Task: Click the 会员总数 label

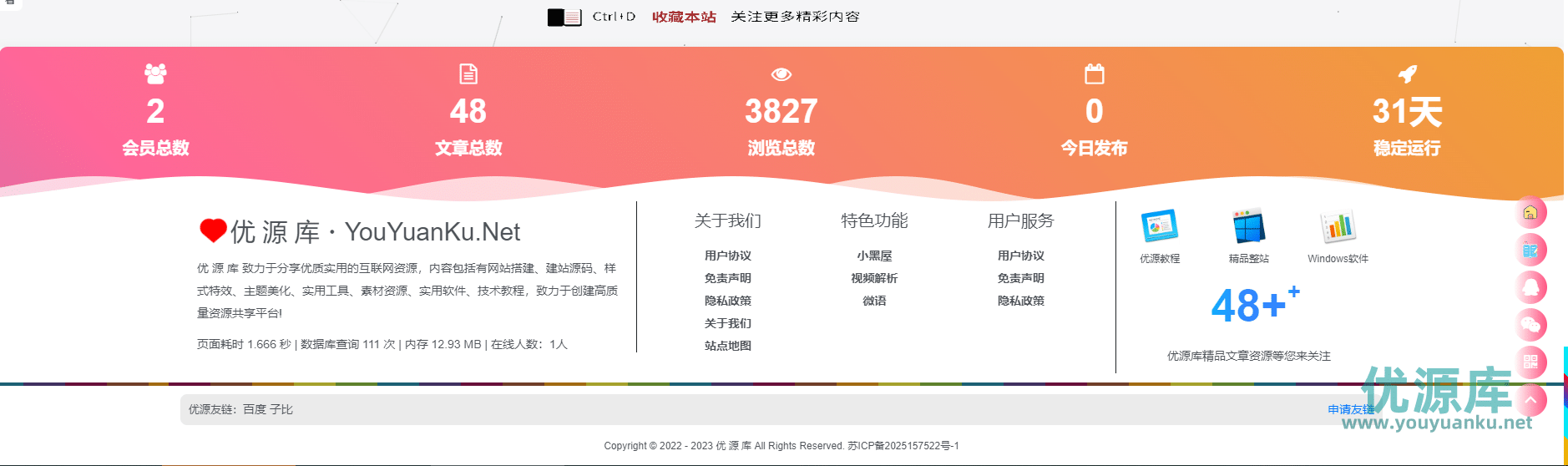Action: 155,148
